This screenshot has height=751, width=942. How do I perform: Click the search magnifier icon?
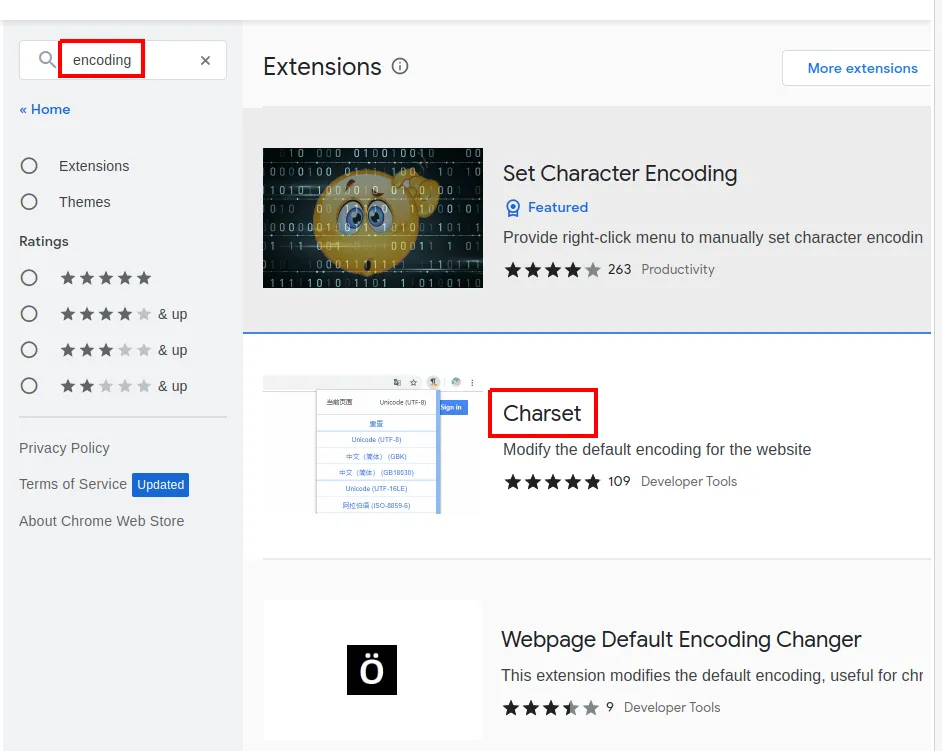point(47,59)
